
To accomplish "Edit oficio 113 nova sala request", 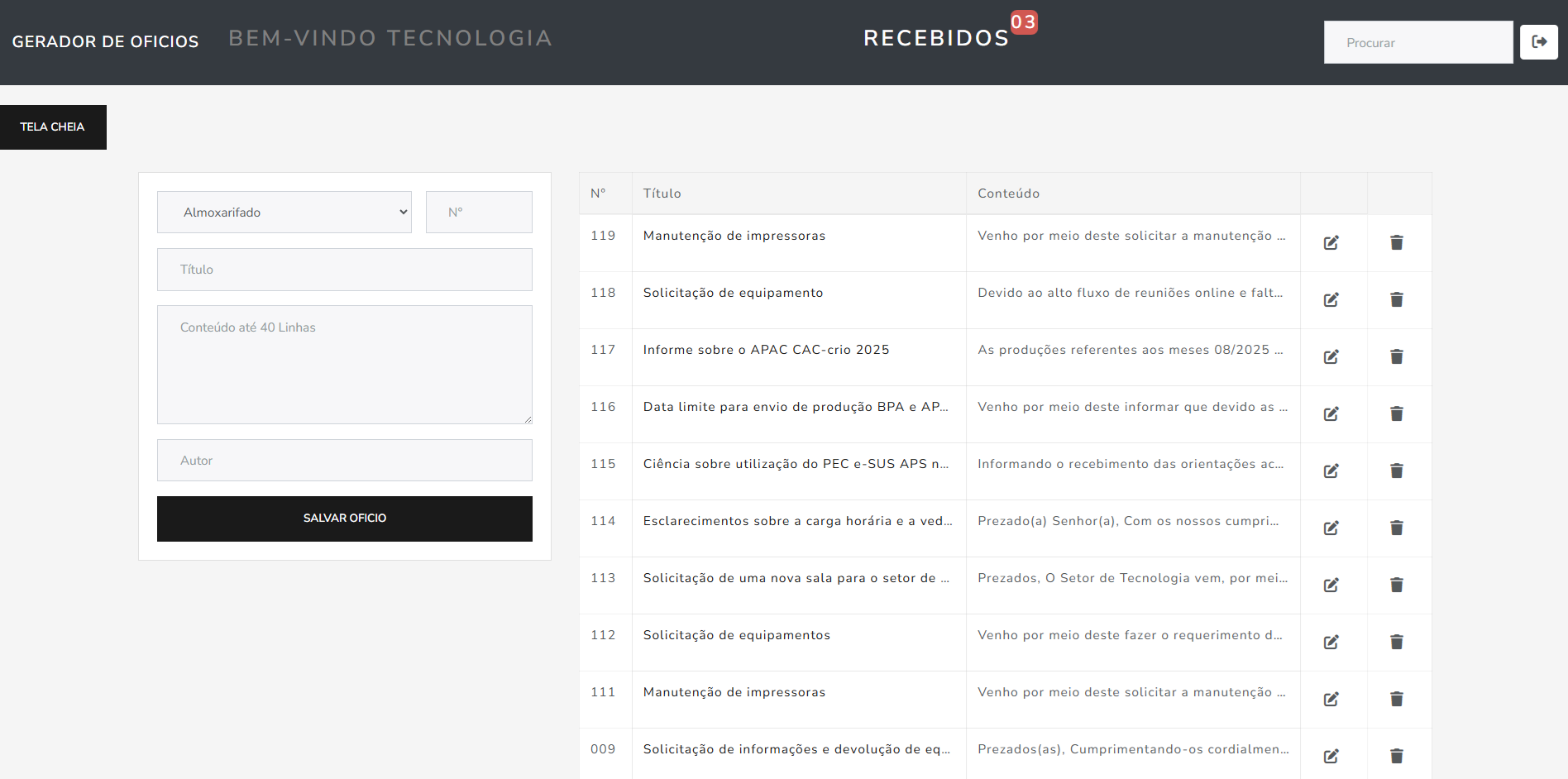I will coord(1331,585).
